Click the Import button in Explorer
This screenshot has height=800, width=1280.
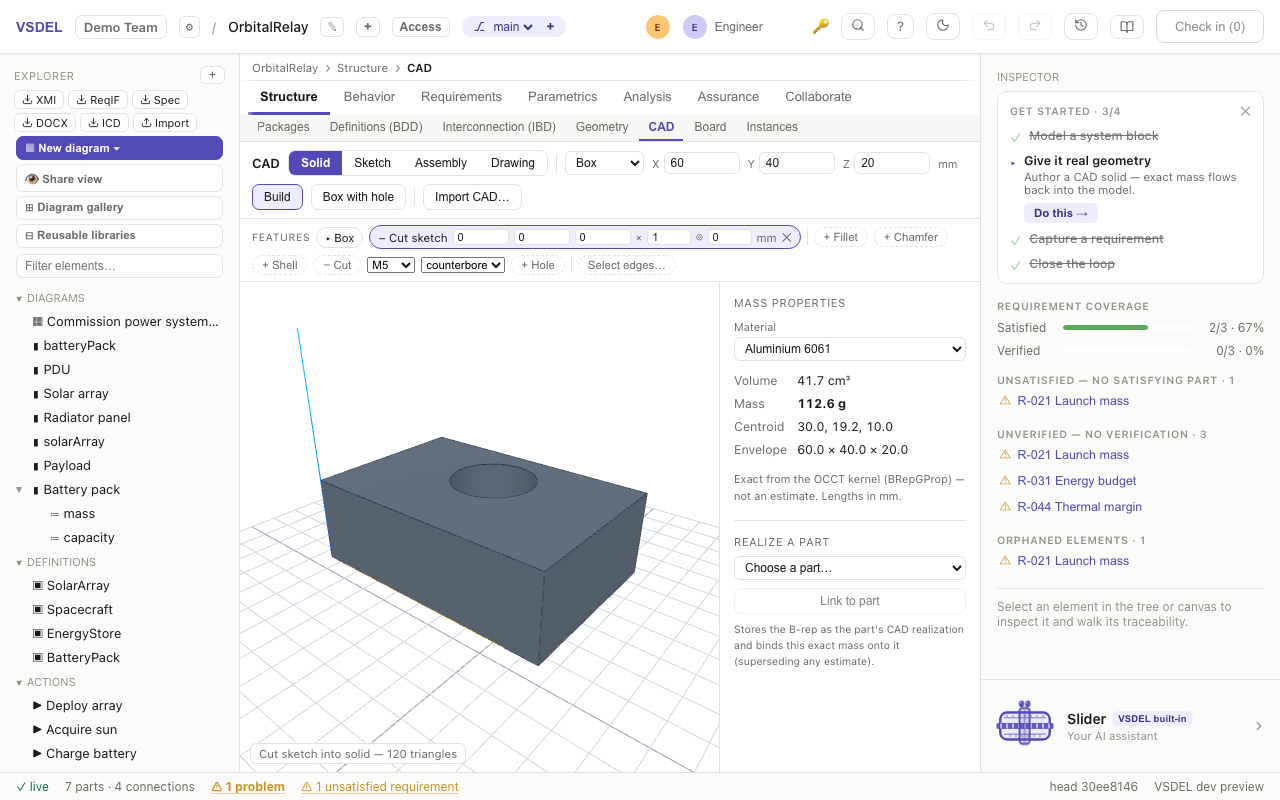165,123
